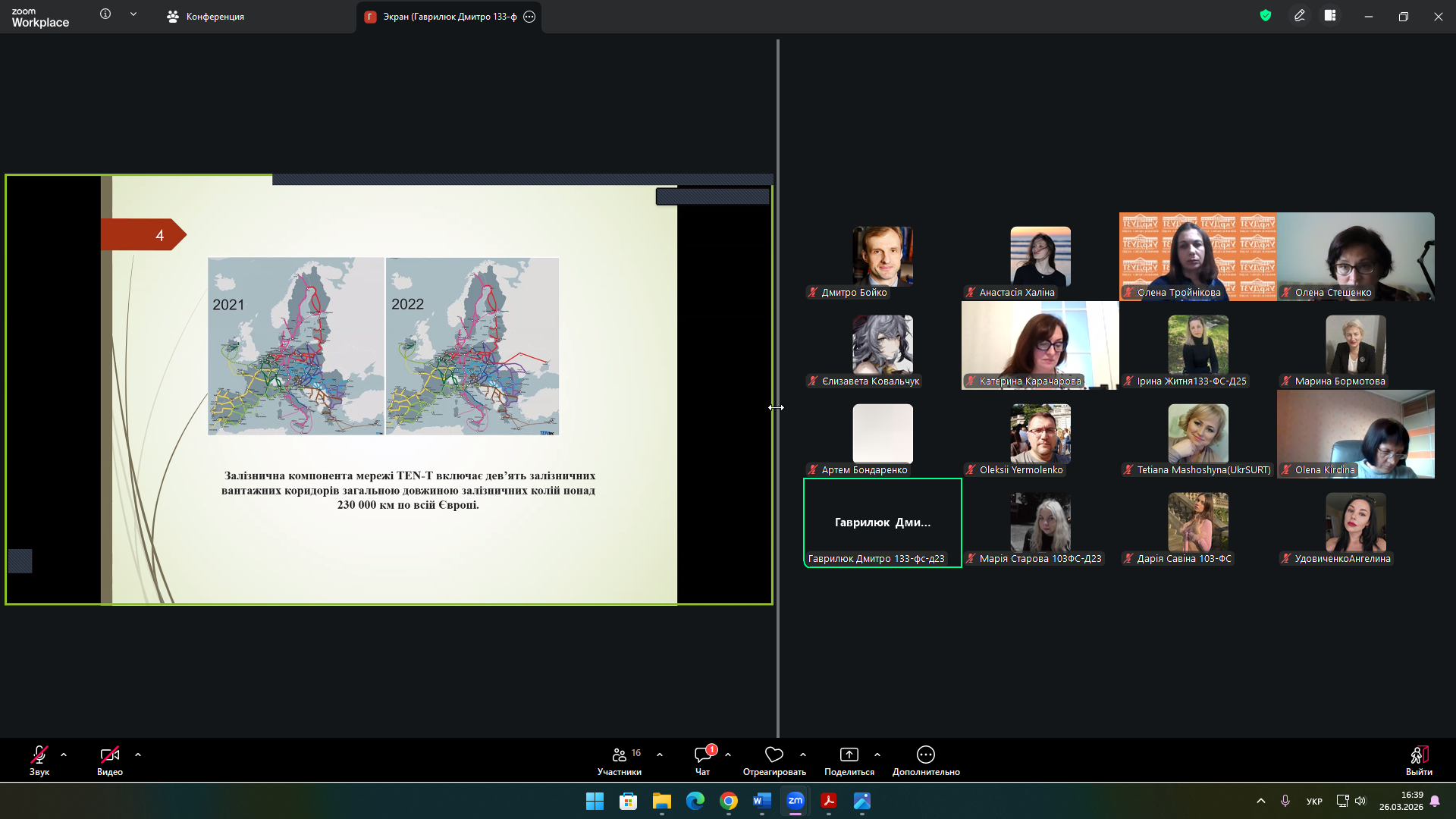Expand the audio settings arrow
This screenshot has height=819, width=1456.
tap(64, 755)
